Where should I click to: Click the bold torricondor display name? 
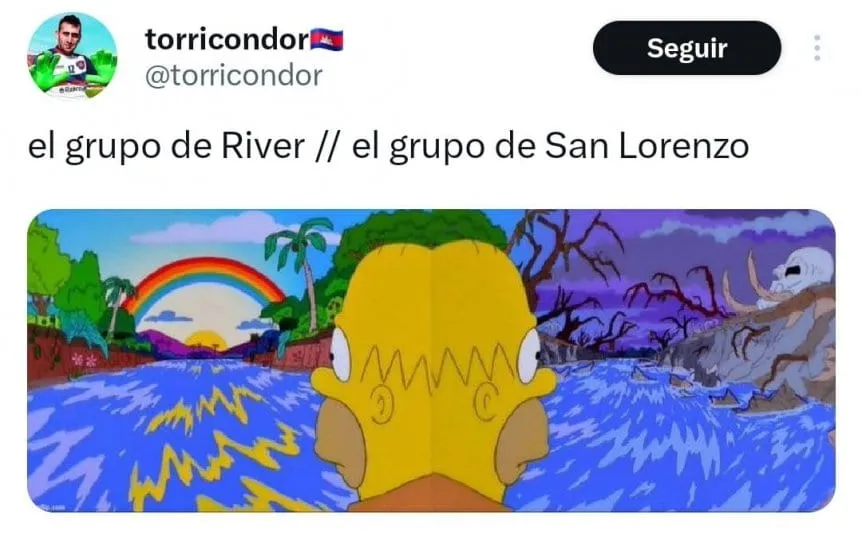point(227,40)
